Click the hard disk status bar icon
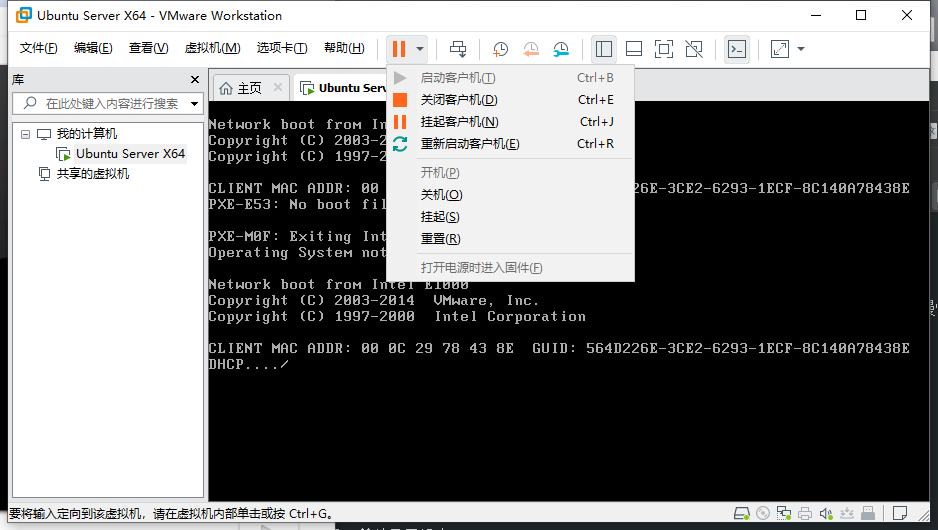The height and width of the screenshot is (530, 938). 742,513
